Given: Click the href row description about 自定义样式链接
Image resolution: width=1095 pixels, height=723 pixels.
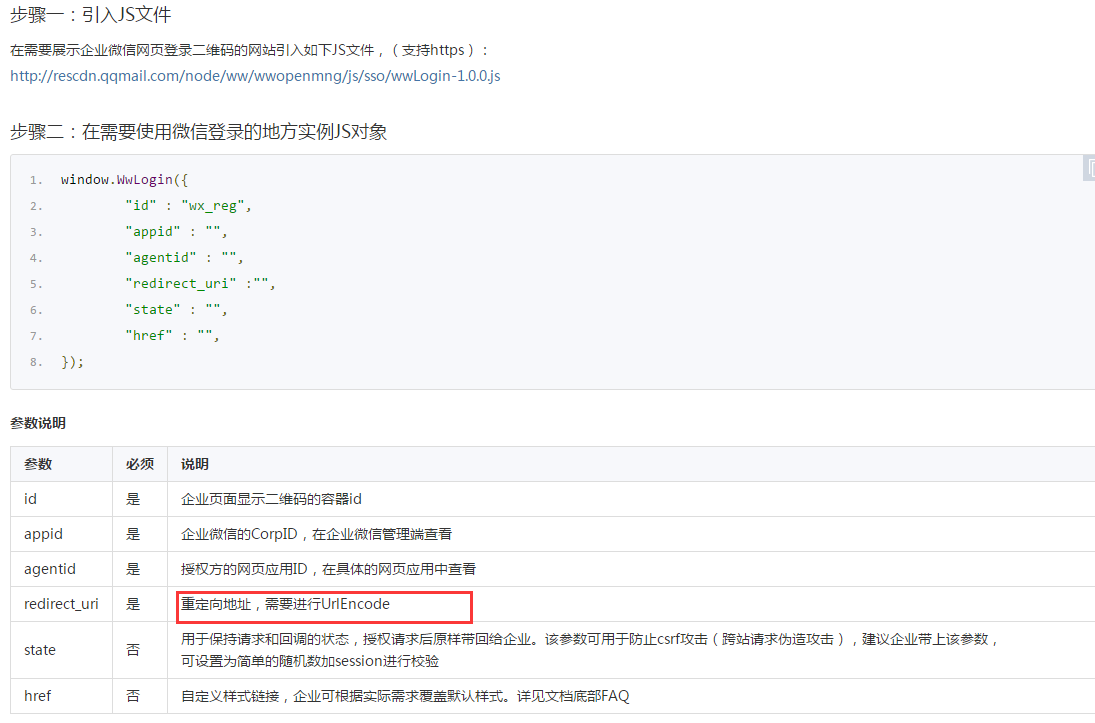Looking at the screenshot, I should [x=405, y=696].
